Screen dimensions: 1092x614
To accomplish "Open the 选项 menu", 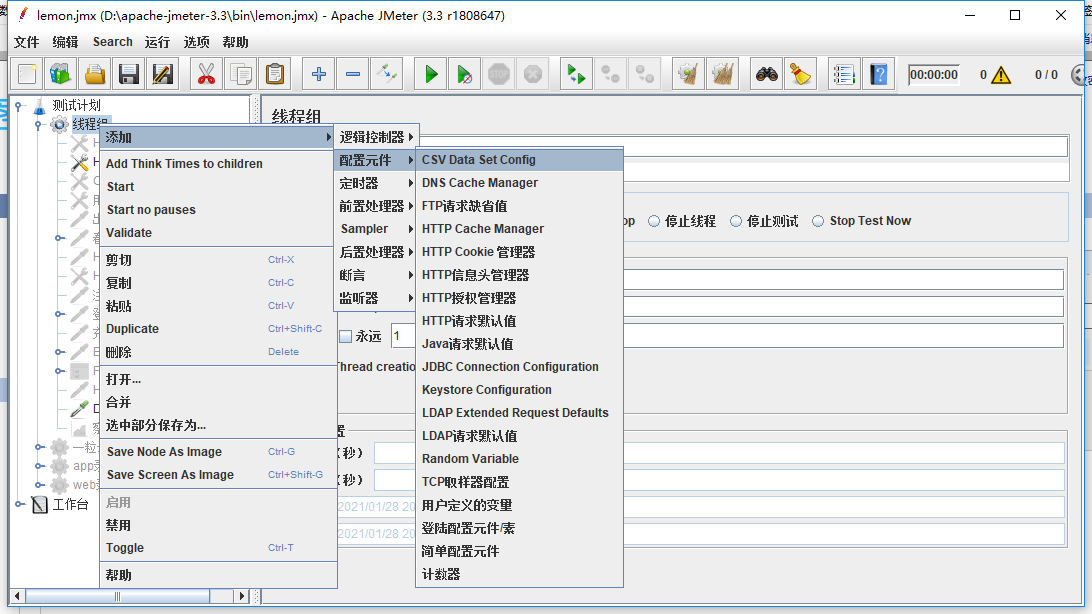I will point(196,42).
